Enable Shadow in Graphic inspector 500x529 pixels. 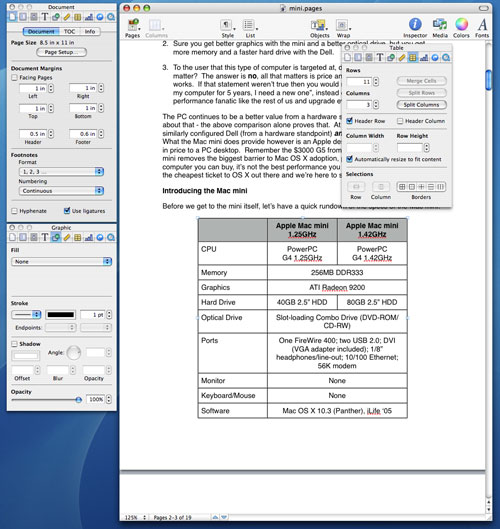14,344
